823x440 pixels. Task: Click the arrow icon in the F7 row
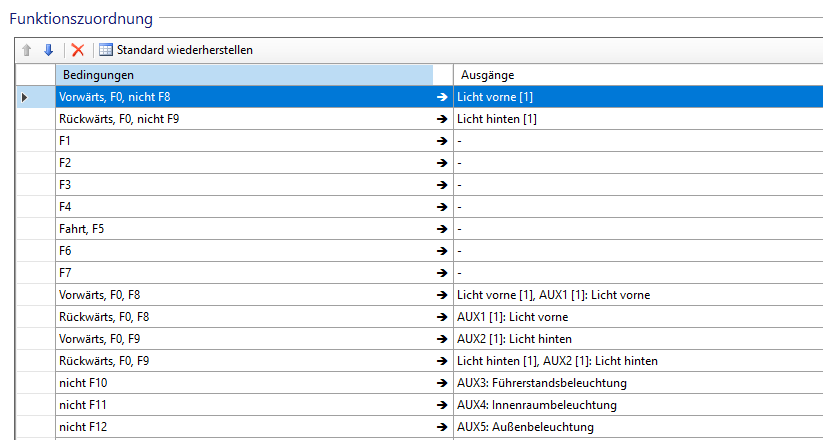click(x=442, y=273)
